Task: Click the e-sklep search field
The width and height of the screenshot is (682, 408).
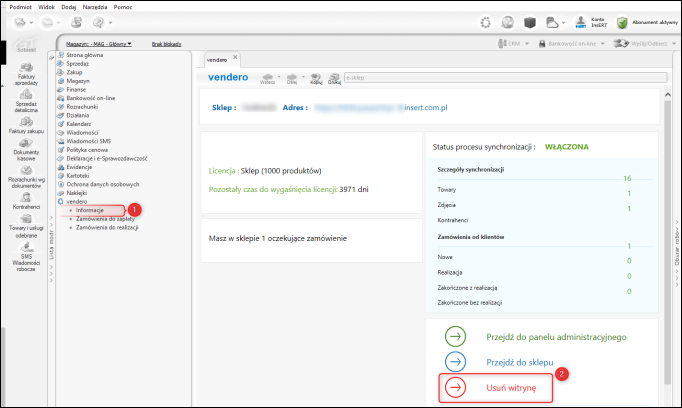Action: (x=505, y=78)
